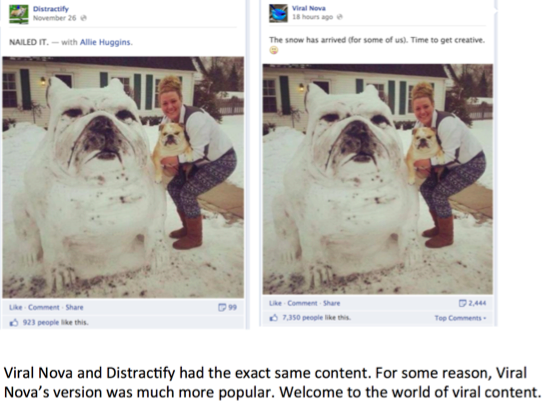The width and height of the screenshot is (555, 404).
Task: Click the comment count icon showing 2,444
Action: coord(462,303)
